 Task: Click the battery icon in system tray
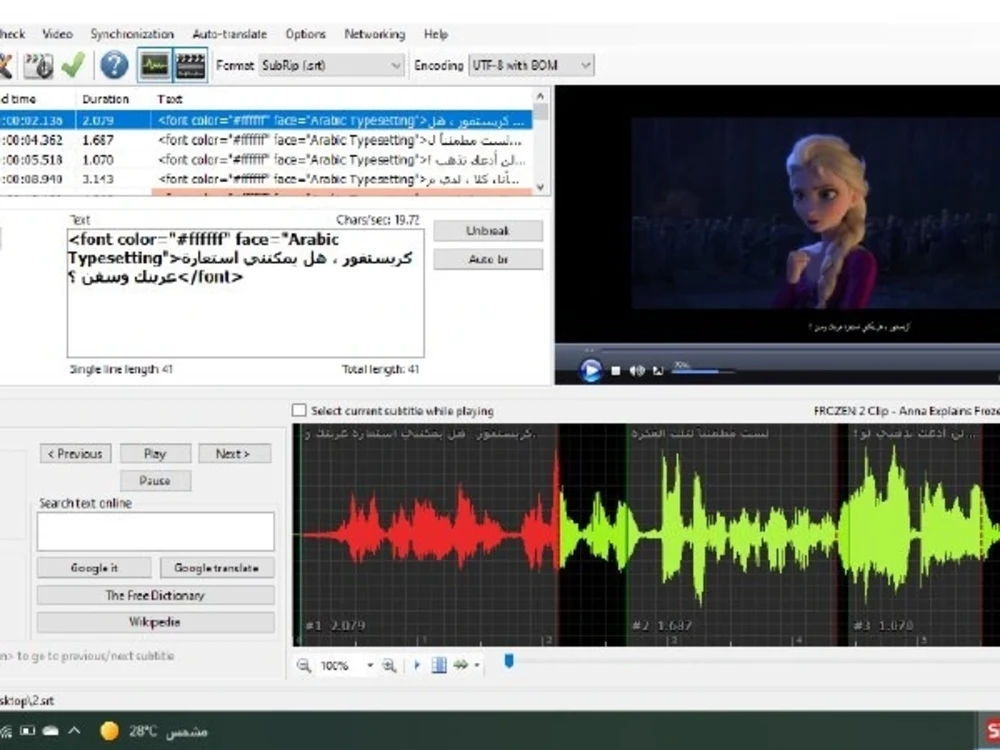pos(27,731)
